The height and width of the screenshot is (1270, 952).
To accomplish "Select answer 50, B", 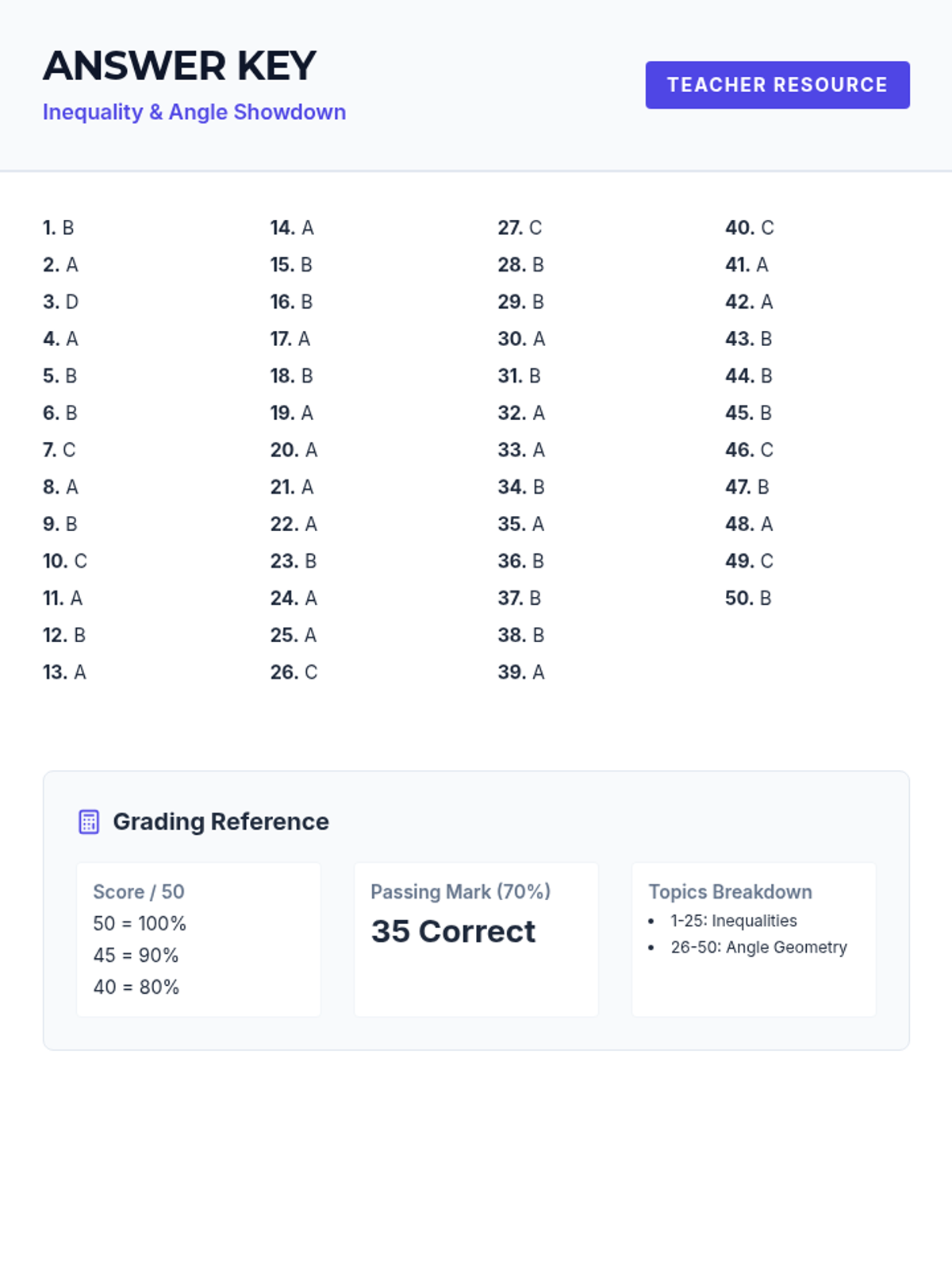I will tap(748, 598).
